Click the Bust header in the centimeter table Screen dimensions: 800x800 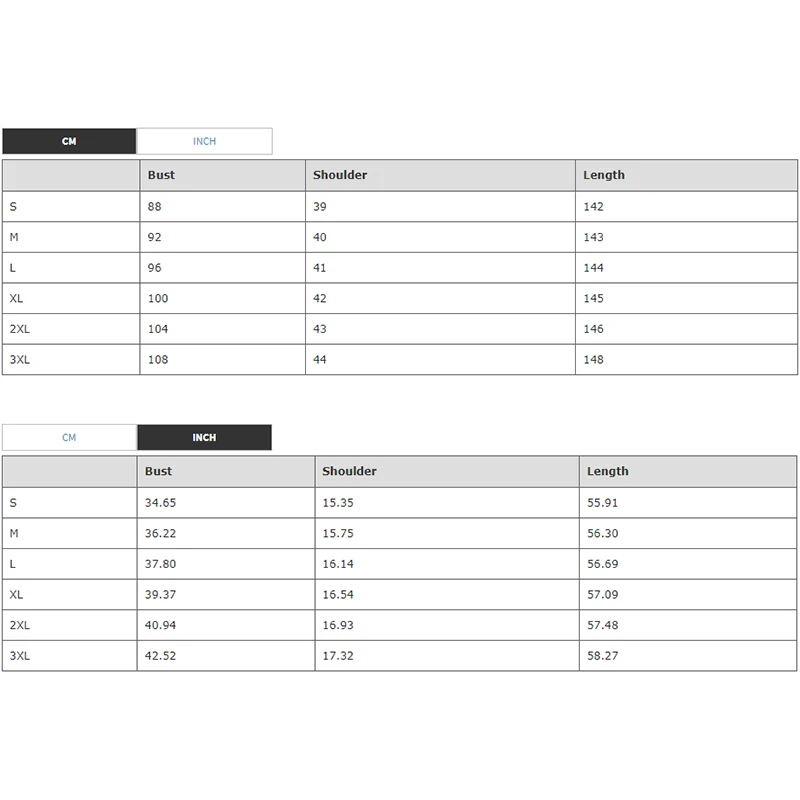pyautogui.click(x=161, y=175)
